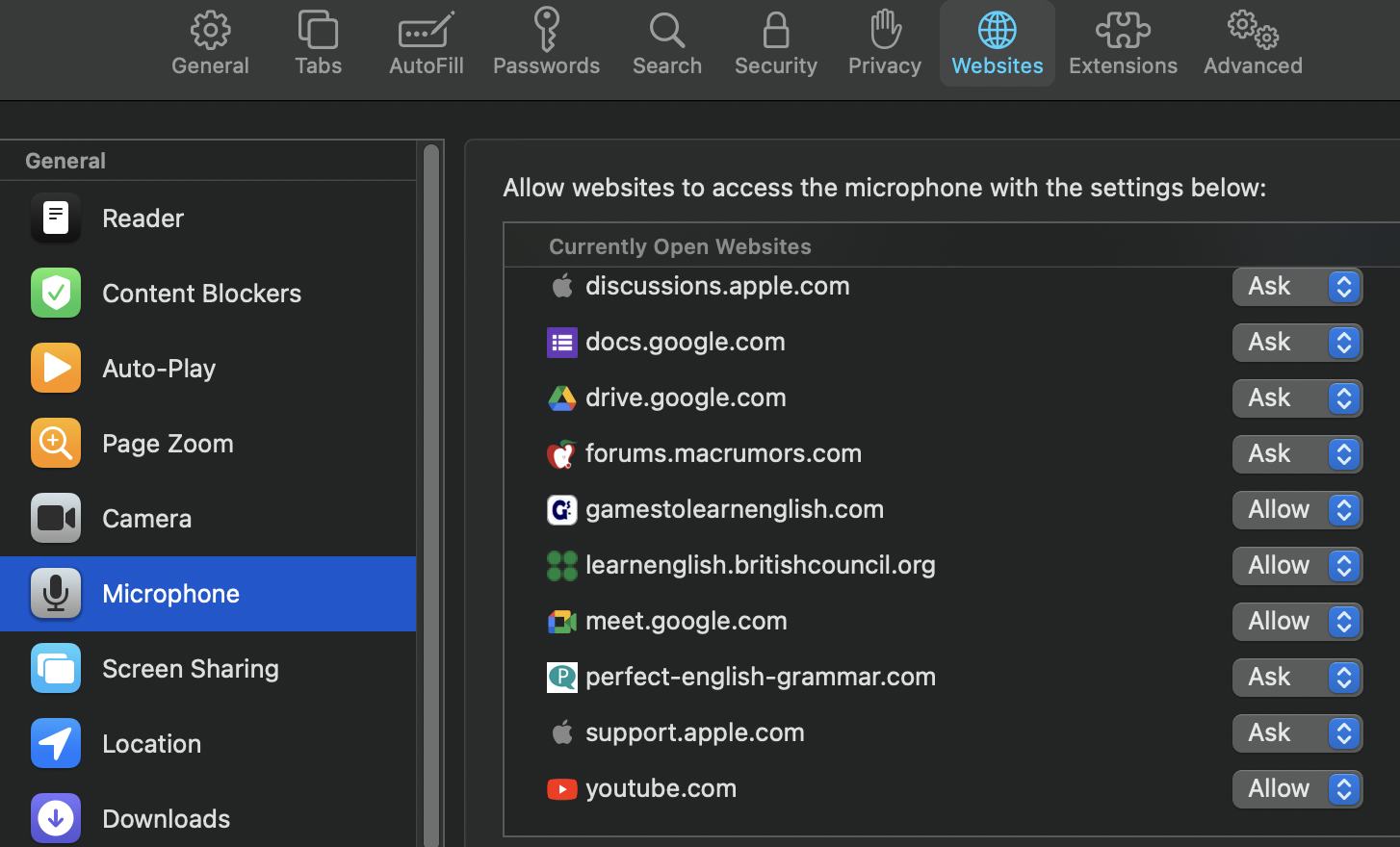
Task: Open the Security padlock icon
Action: 775,30
